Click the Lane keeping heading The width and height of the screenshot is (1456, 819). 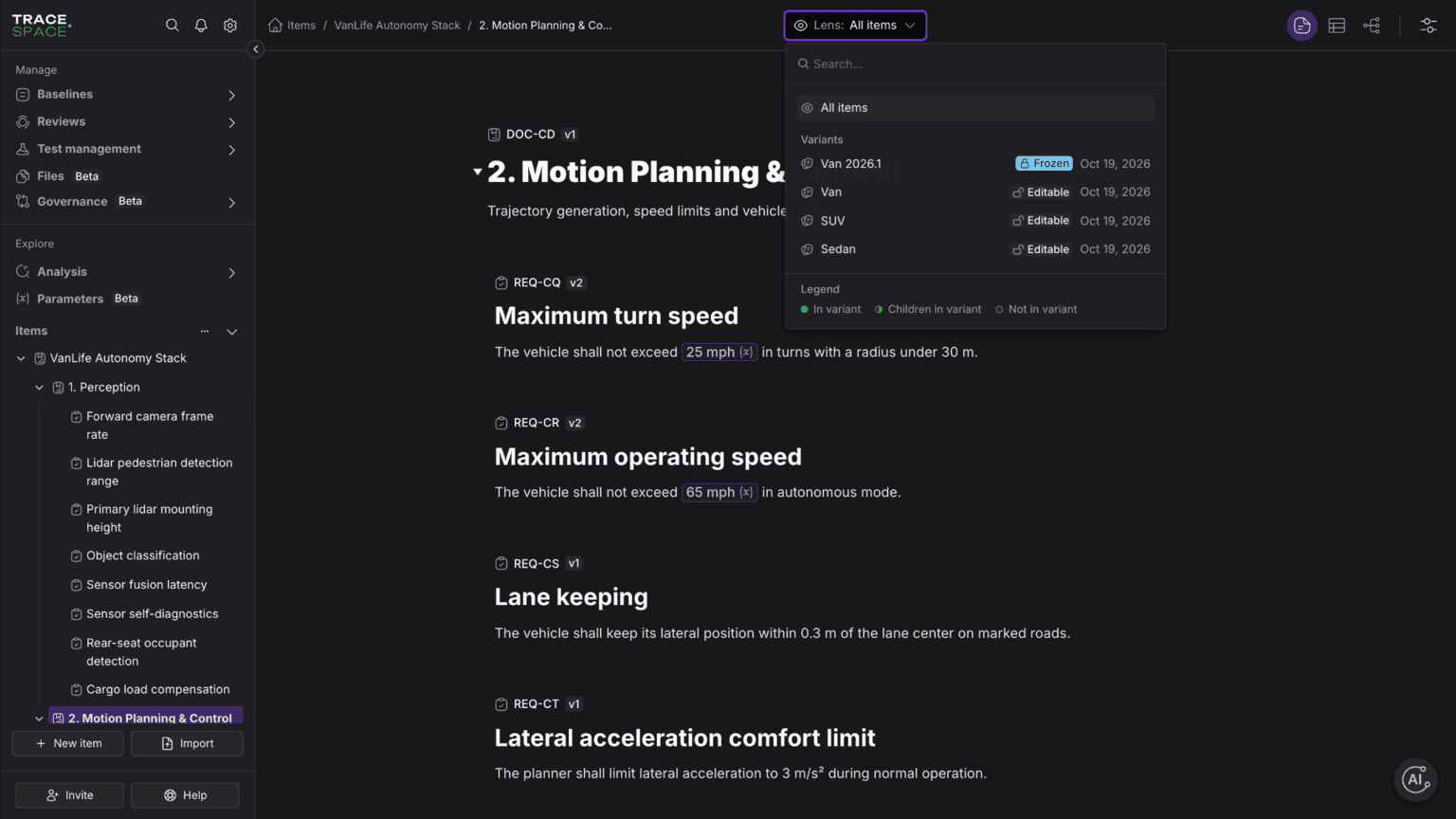(572, 597)
